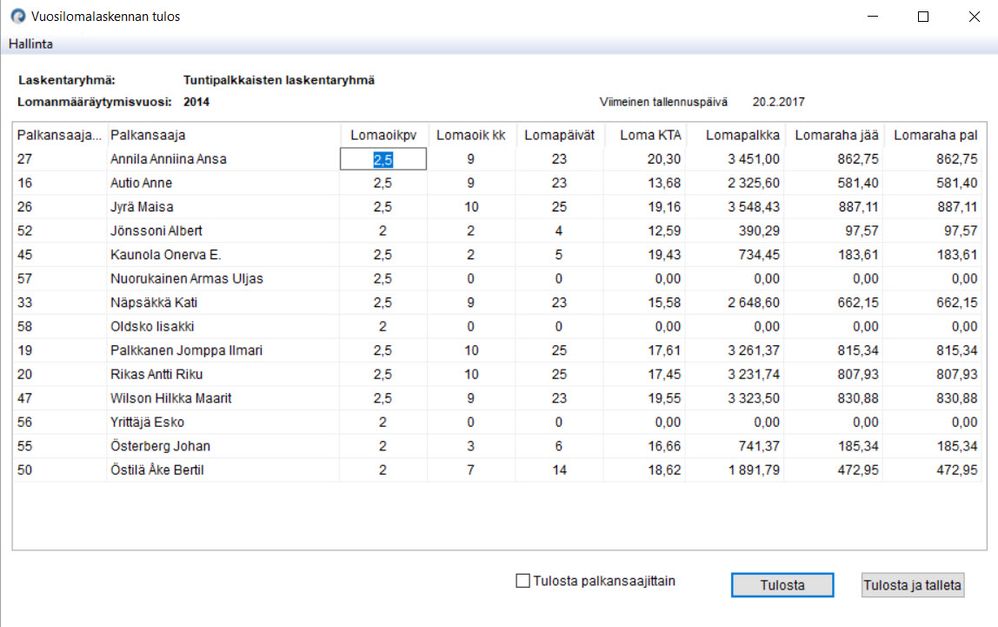Click Lomapalkka value 2 325,60
The width and height of the screenshot is (998, 627).
[x=754, y=183]
